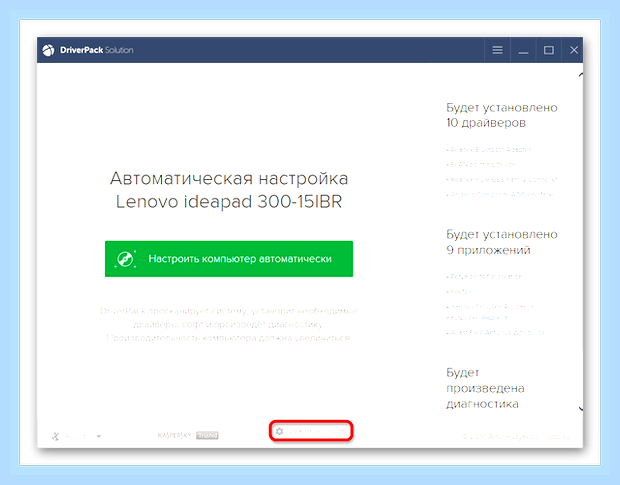Image resolution: width=620 pixels, height=485 pixels.
Task: Click 'Будет установлено 9 приложений' heading
Action: pyautogui.click(x=502, y=242)
